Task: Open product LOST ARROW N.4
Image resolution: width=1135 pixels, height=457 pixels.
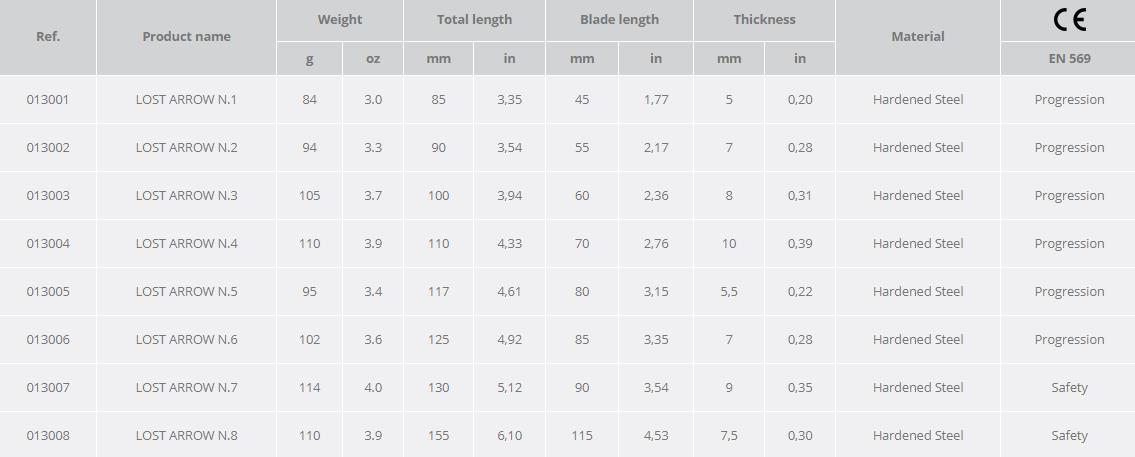Action: click(x=186, y=244)
